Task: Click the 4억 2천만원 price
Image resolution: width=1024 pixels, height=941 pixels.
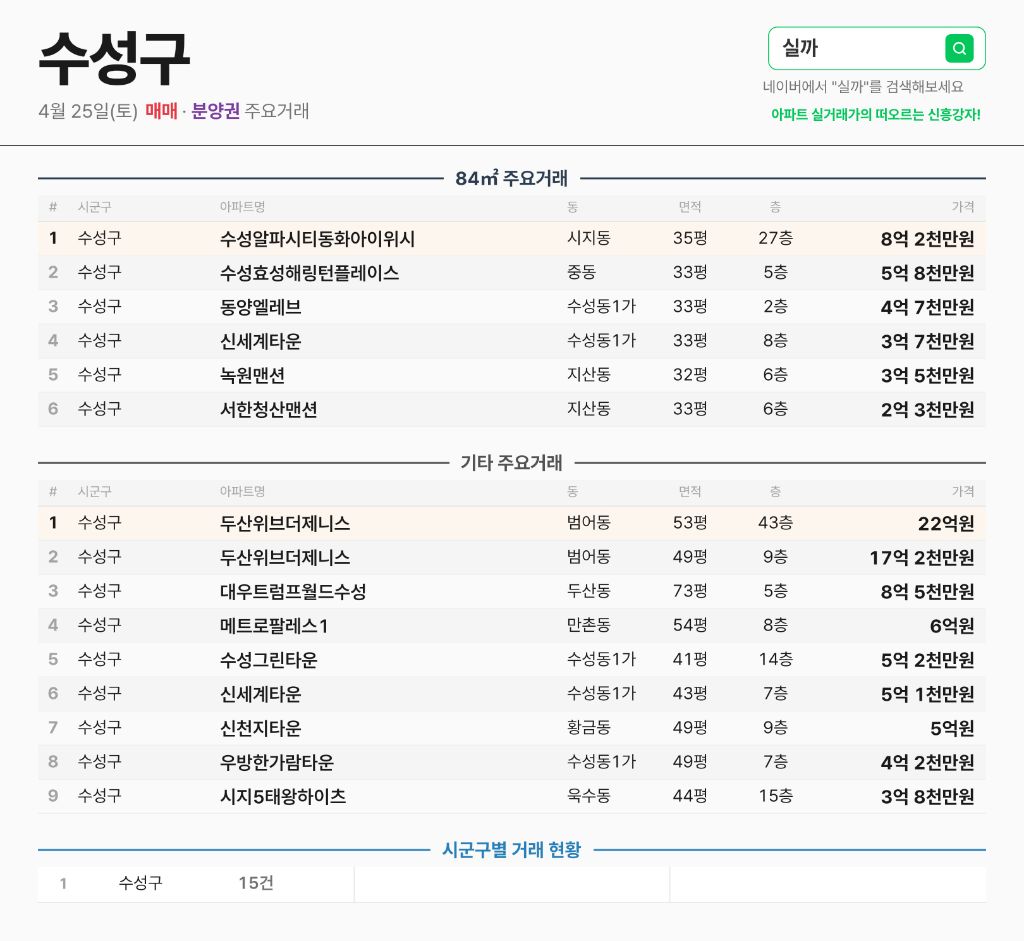Action: tap(927, 762)
